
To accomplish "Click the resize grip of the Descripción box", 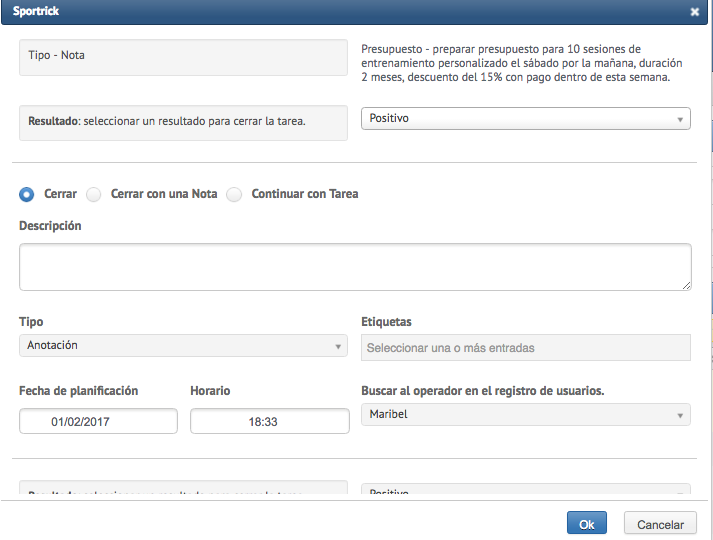I will [x=686, y=285].
